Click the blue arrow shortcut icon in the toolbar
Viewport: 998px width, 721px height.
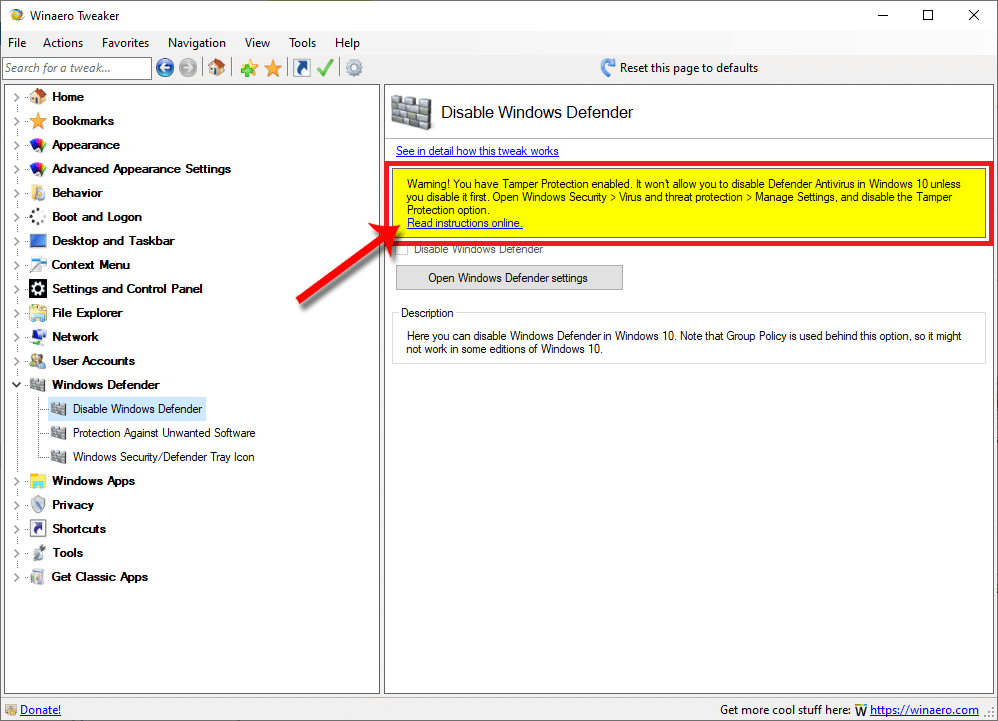[x=302, y=67]
